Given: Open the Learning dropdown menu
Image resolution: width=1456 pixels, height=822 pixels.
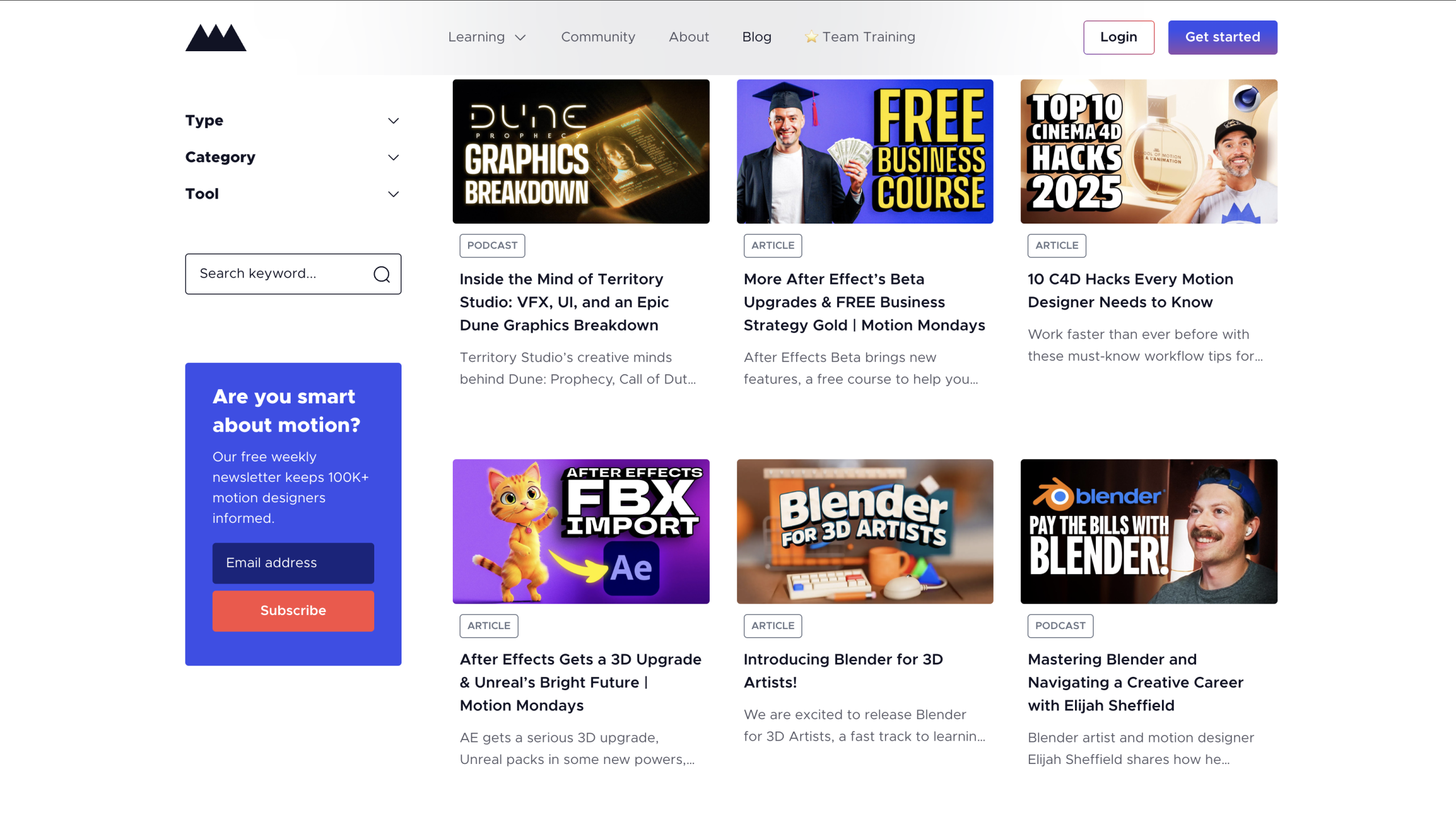Looking at the screenshot, I should (487, 37).
